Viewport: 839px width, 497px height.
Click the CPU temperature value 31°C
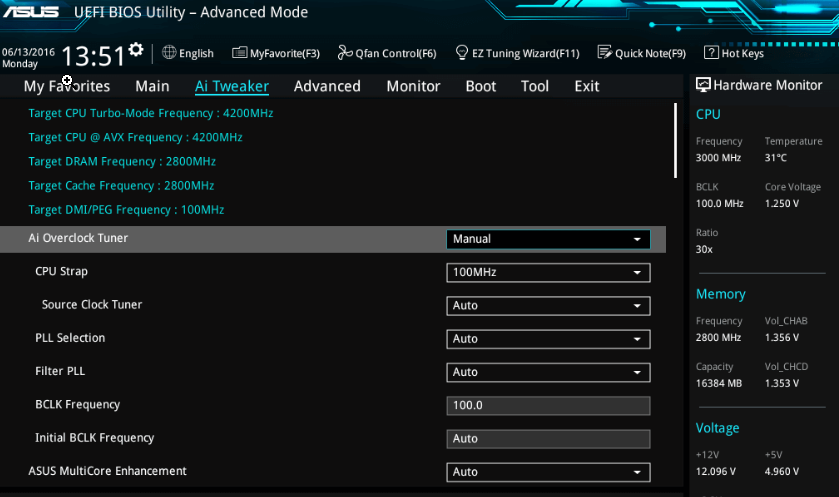[775, 158]
